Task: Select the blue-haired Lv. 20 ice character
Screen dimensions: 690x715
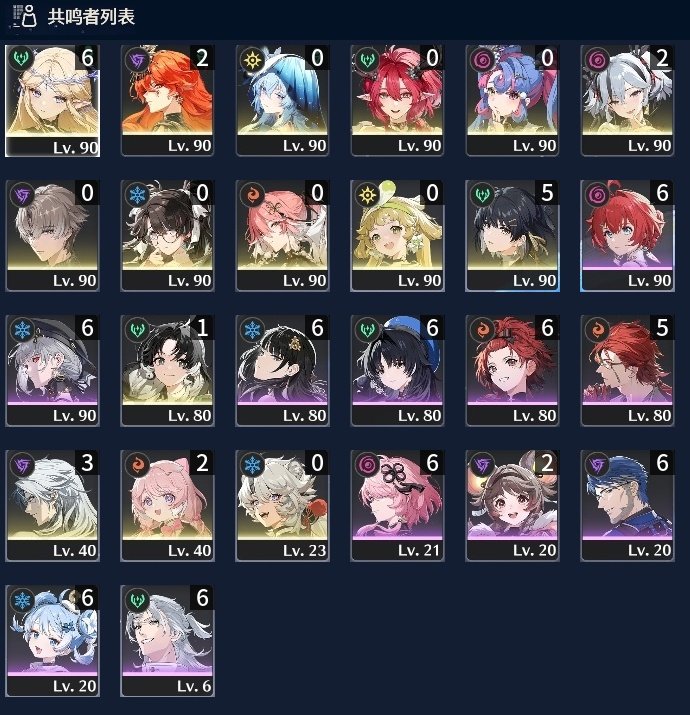Action: 52,641
